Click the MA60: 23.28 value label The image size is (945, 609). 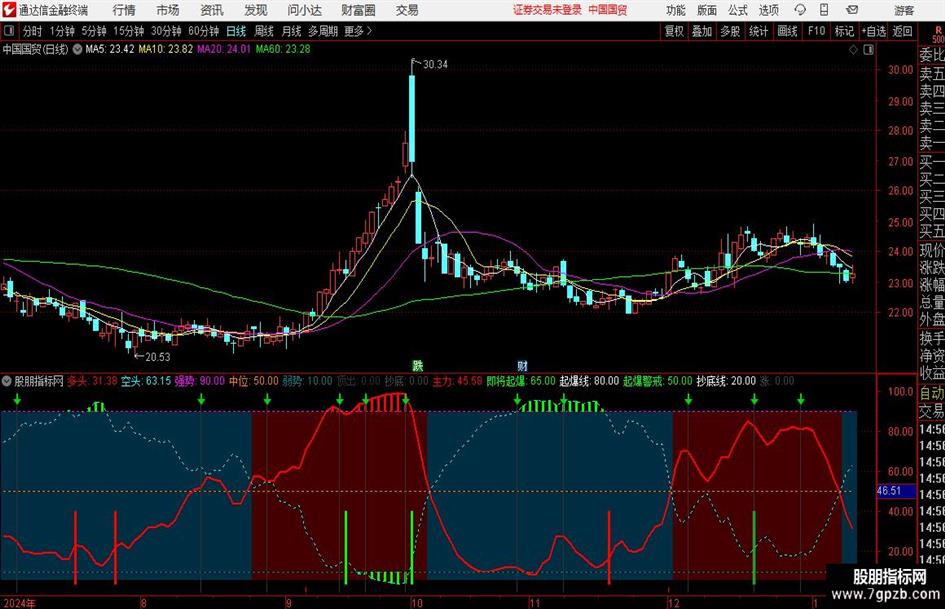pos(283,49)
